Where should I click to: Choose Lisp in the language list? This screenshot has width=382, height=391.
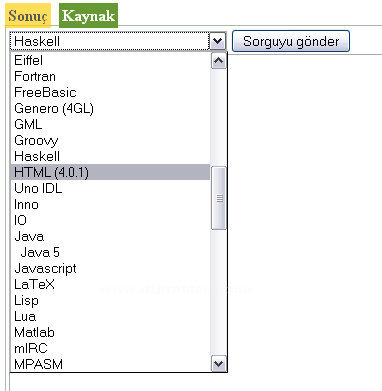click(x=110, y=300)
